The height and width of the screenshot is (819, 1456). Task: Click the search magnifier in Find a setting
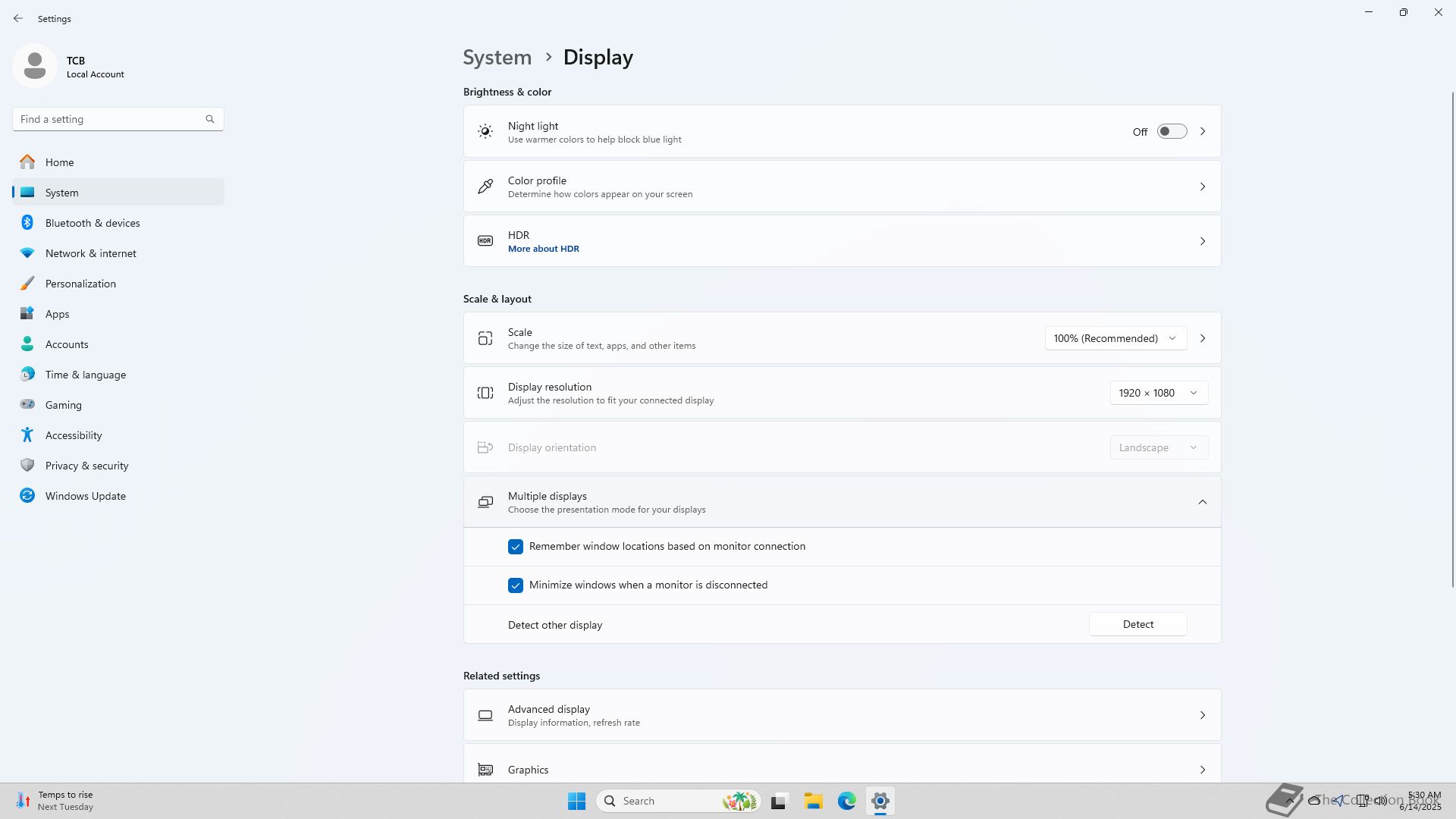coord(210,119)
